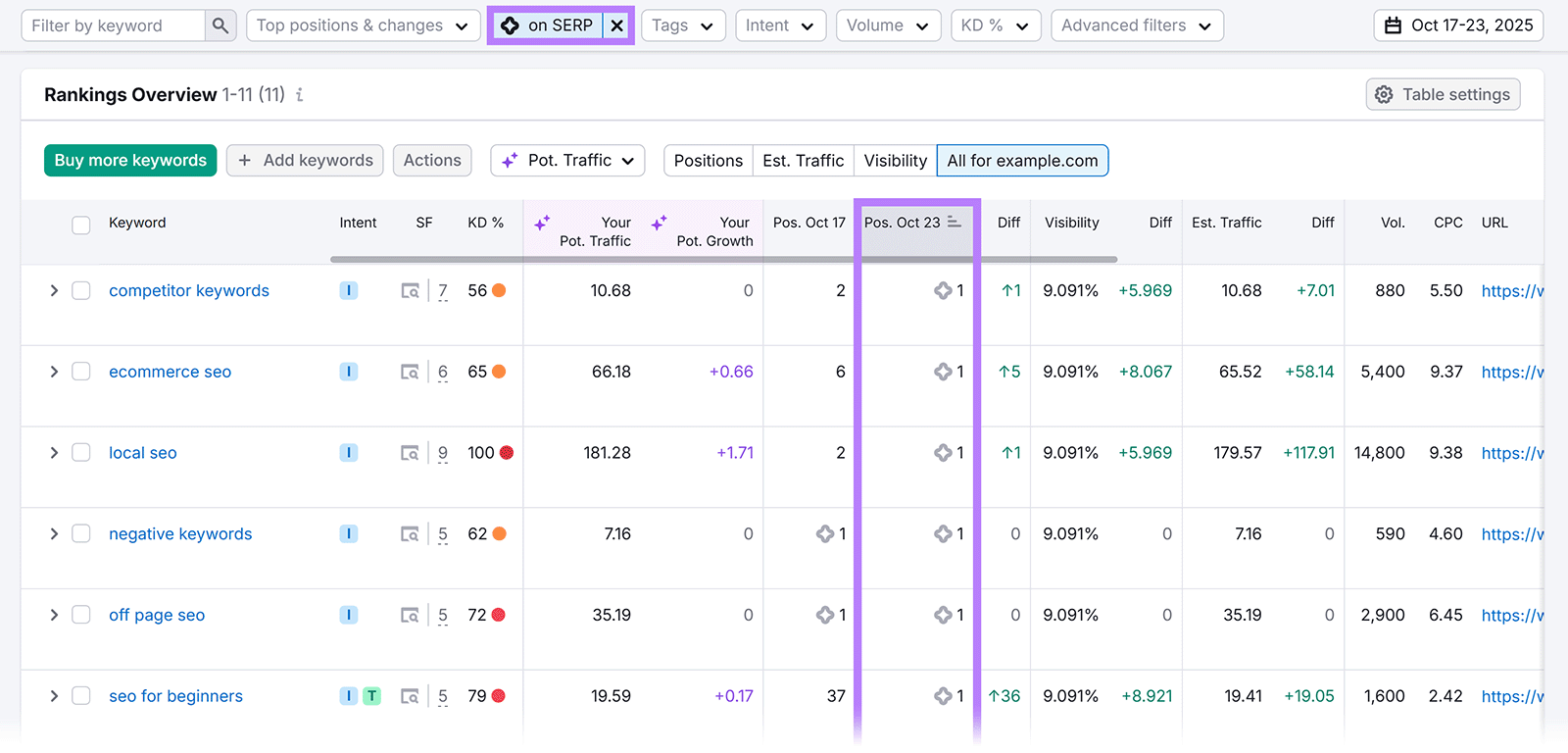The width and height of the screenshot is (1568, 753).
Task: Select all keywords with header checkbox
Action: click(81, 225)
